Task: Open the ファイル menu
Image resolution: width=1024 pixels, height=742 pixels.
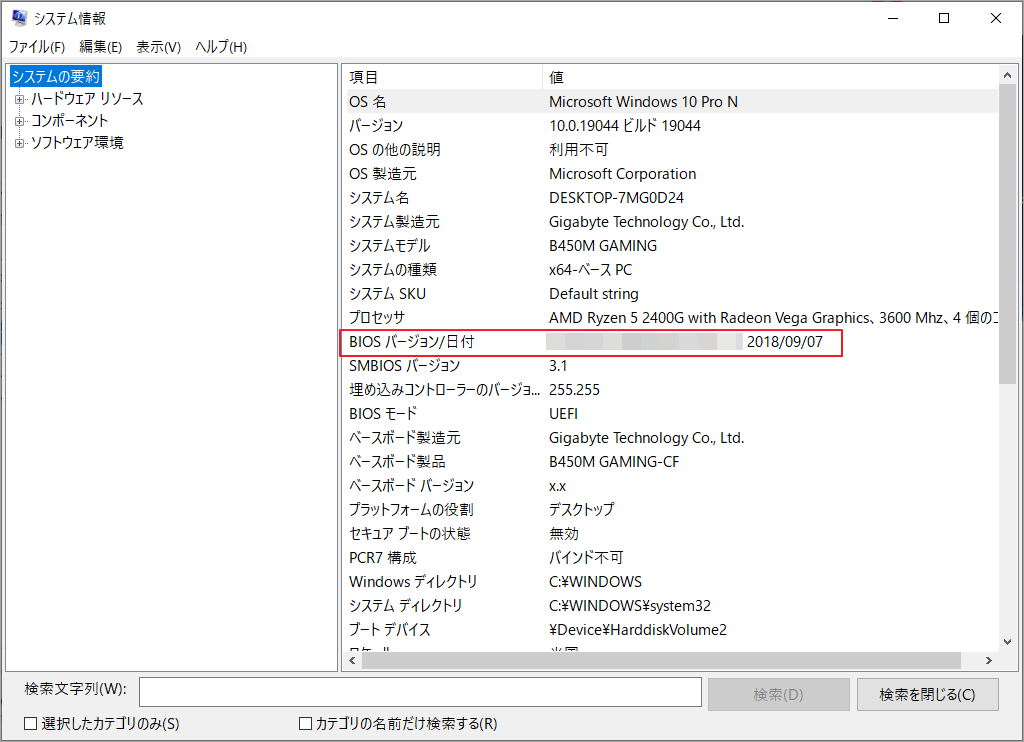Action: click(37, 46)
